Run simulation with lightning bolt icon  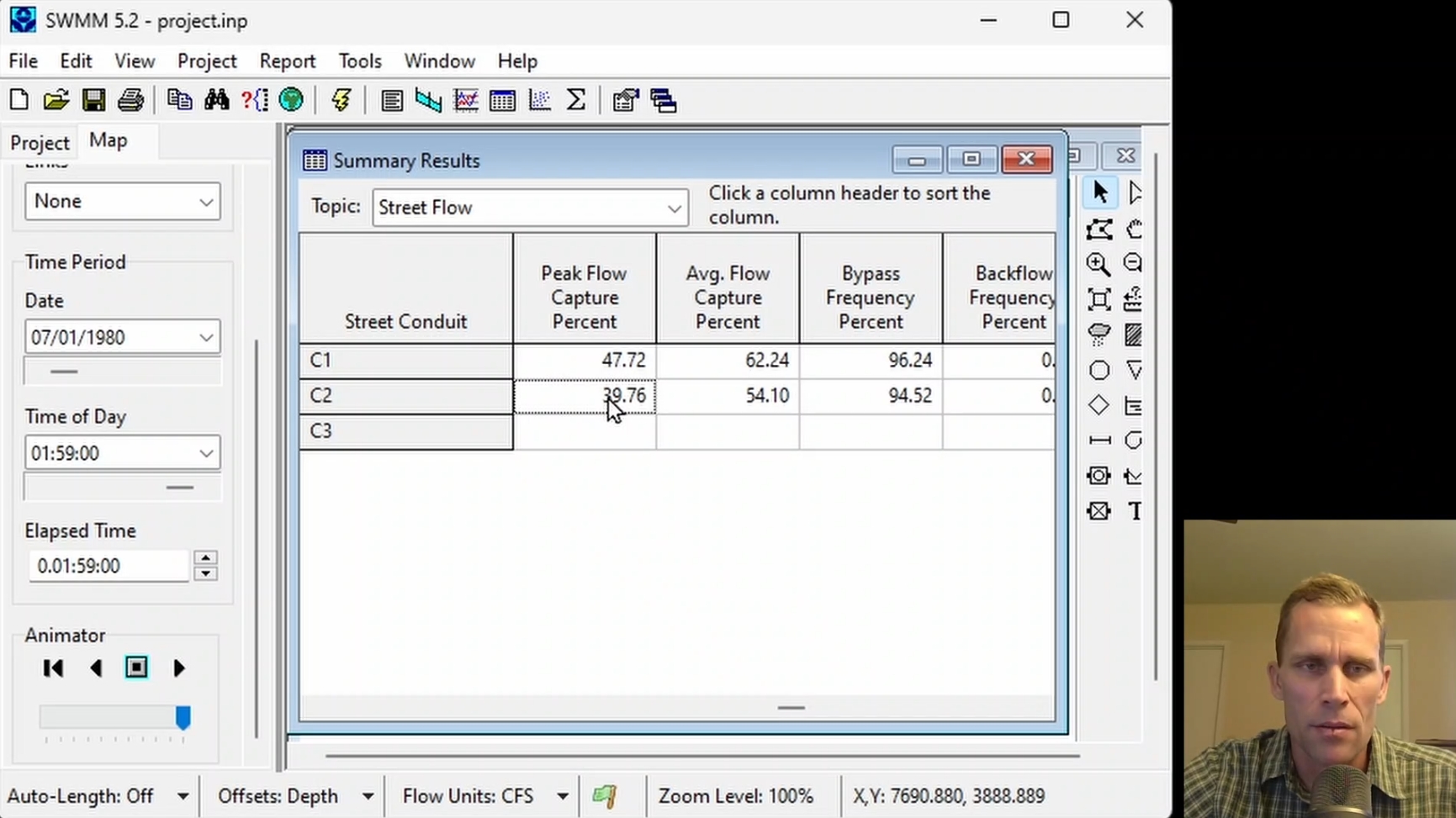[x=341, y=100]
